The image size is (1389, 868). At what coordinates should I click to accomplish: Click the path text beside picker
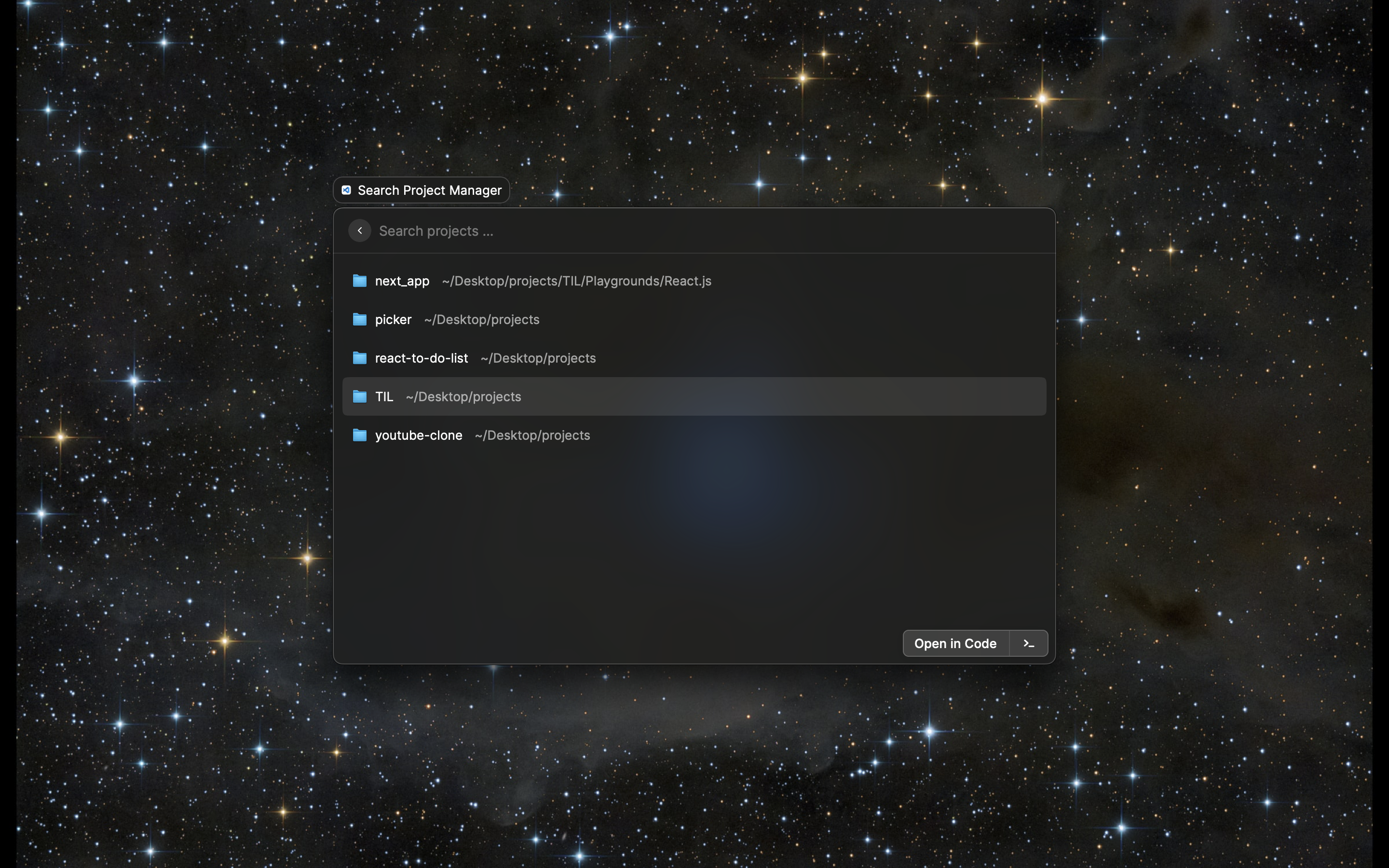(481, 320)
